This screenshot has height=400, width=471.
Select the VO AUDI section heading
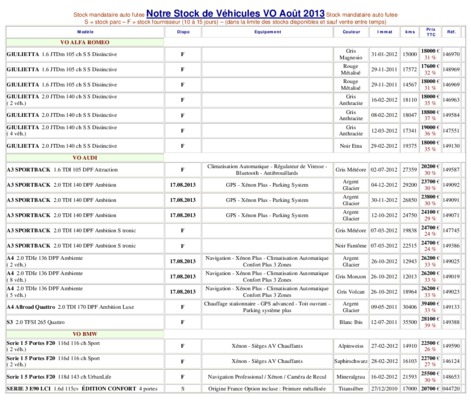[x=85, y=158]
